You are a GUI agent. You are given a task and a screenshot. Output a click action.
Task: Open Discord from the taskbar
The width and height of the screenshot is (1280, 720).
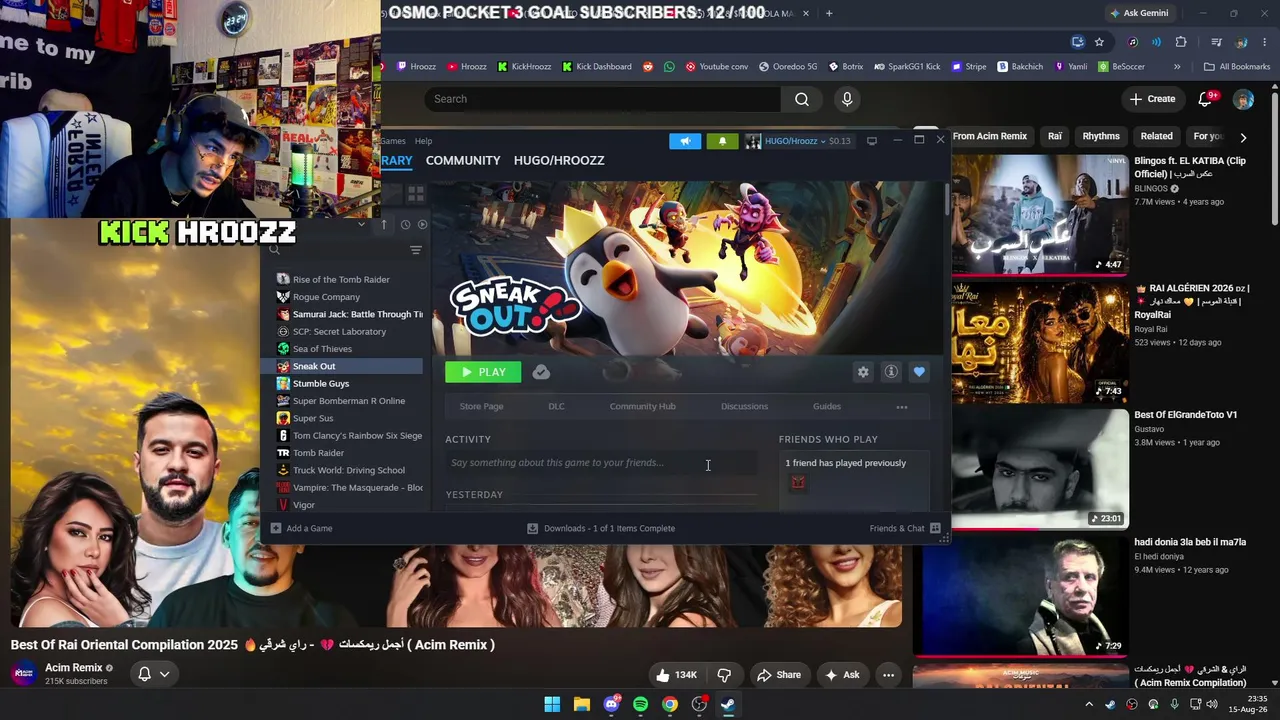point(611,704)
